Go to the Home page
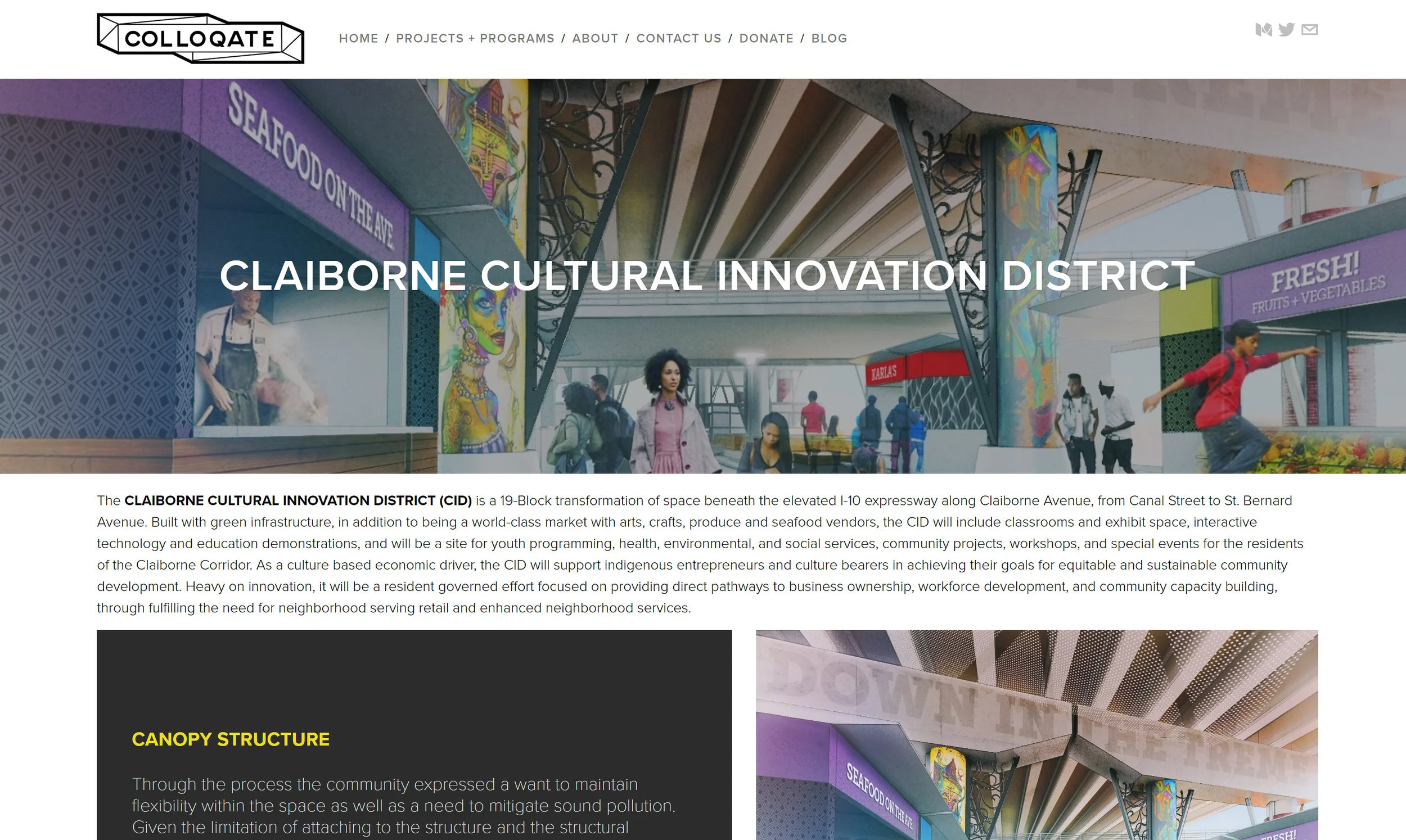 [x=358, y=38]
